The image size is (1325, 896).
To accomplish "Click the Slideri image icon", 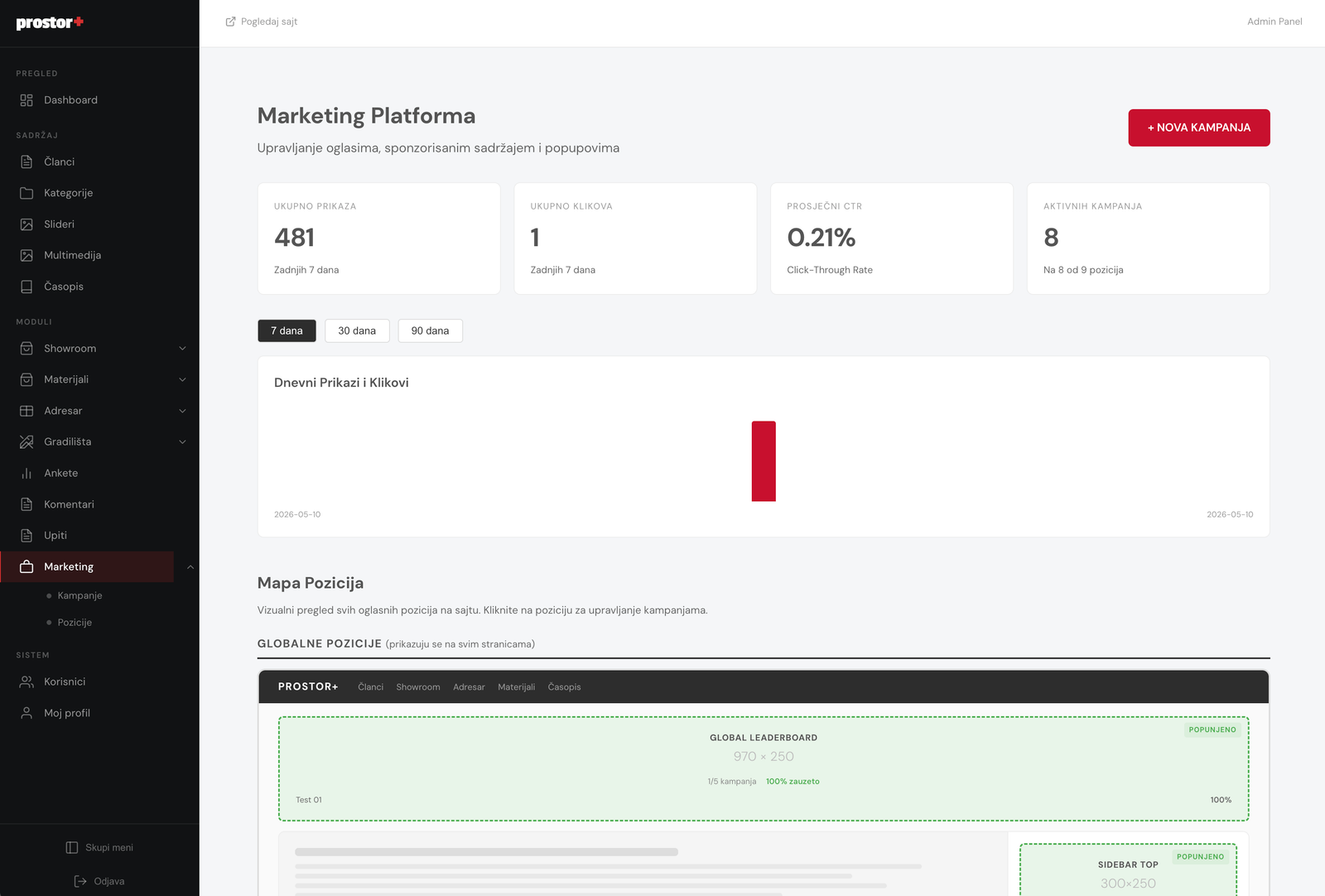I will coord(26,224).
